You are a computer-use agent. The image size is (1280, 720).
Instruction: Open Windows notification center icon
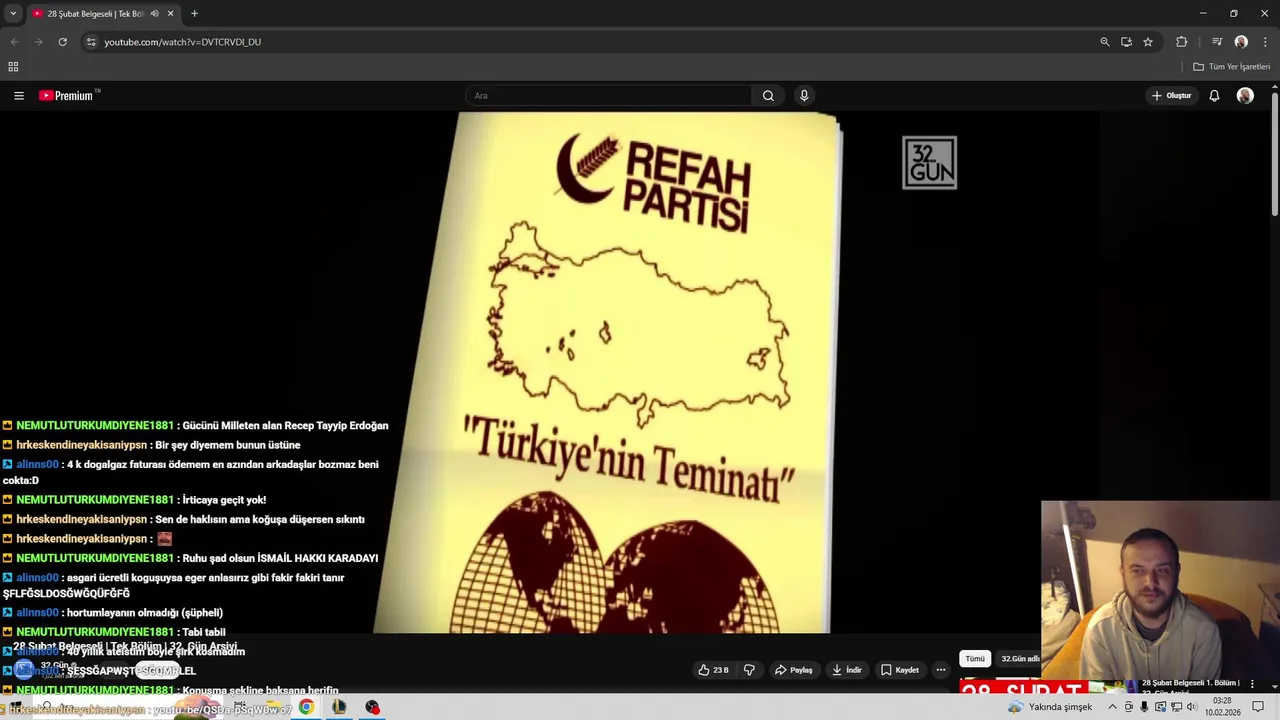coord(1258,707)
